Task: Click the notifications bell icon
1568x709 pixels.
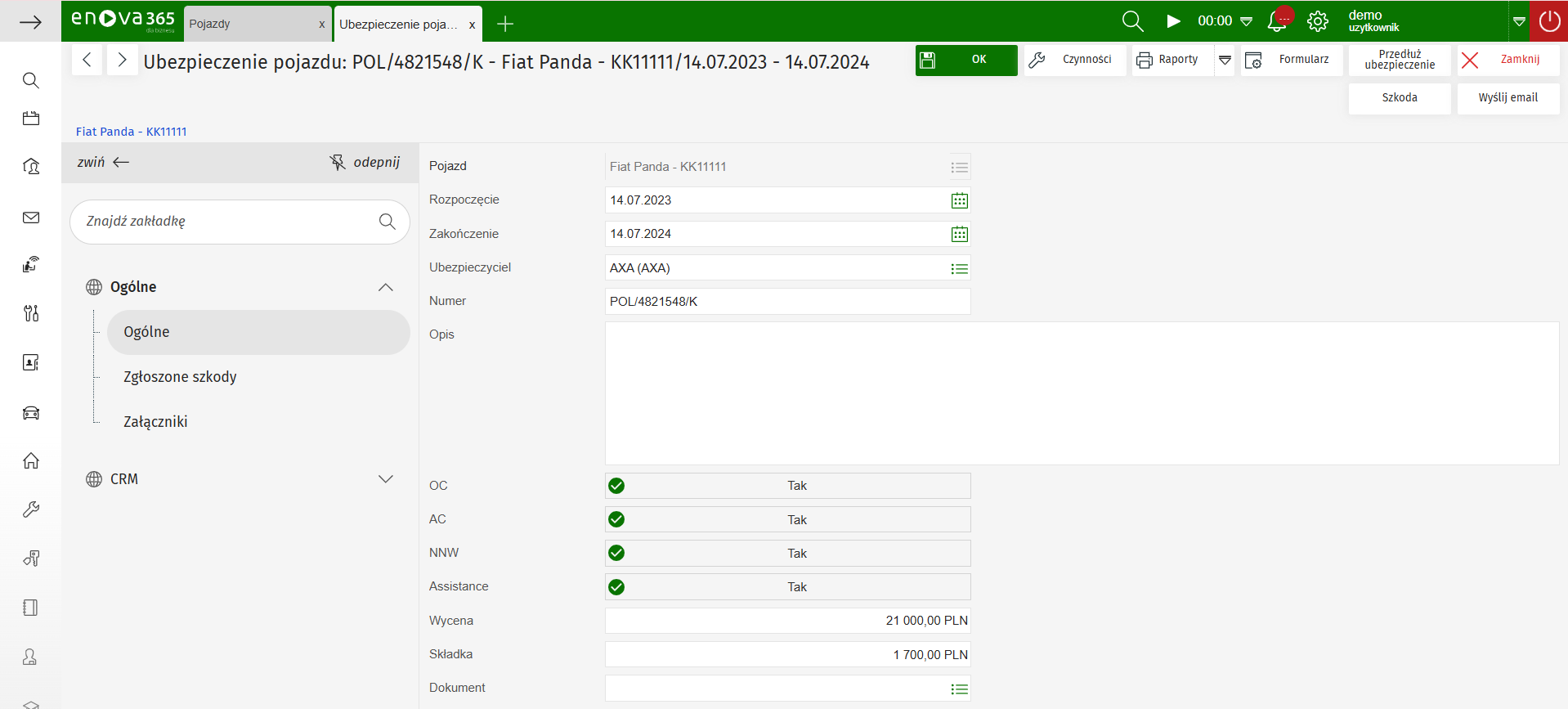Action: click(x=1276, y=22)
